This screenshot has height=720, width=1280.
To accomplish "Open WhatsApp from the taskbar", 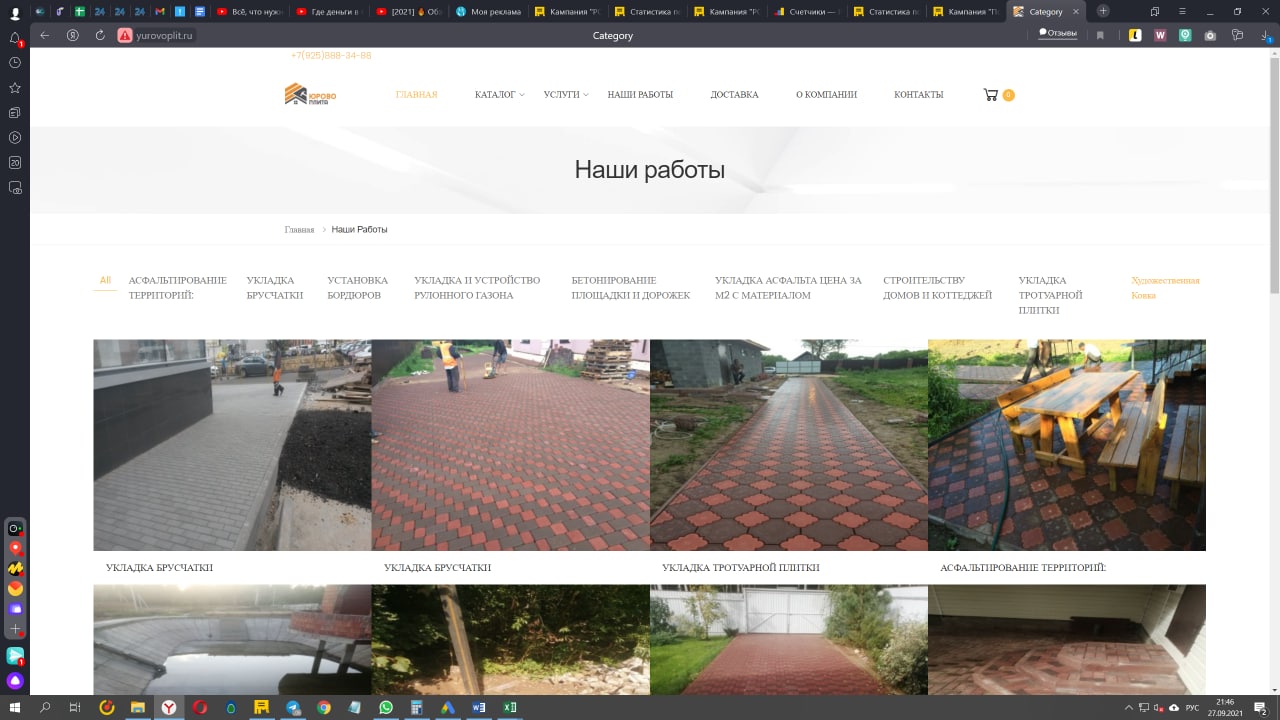I will click(x=386, y=708).
